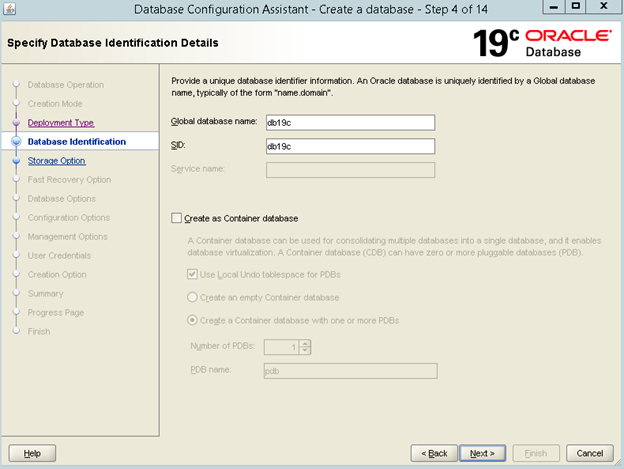Select Create an empty Container database option
Screen dimensions: 624x469
[192, 297]
